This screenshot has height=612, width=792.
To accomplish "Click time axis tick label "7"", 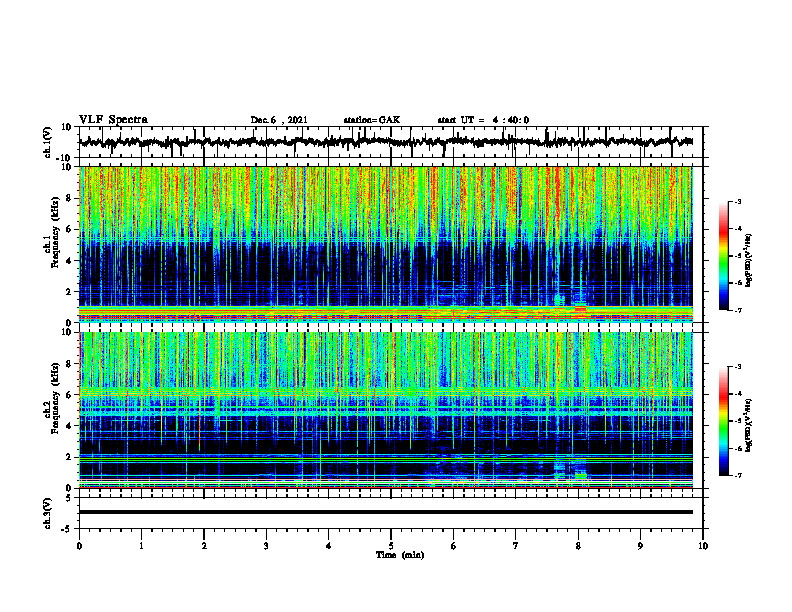I will click(x=516, y=546).
